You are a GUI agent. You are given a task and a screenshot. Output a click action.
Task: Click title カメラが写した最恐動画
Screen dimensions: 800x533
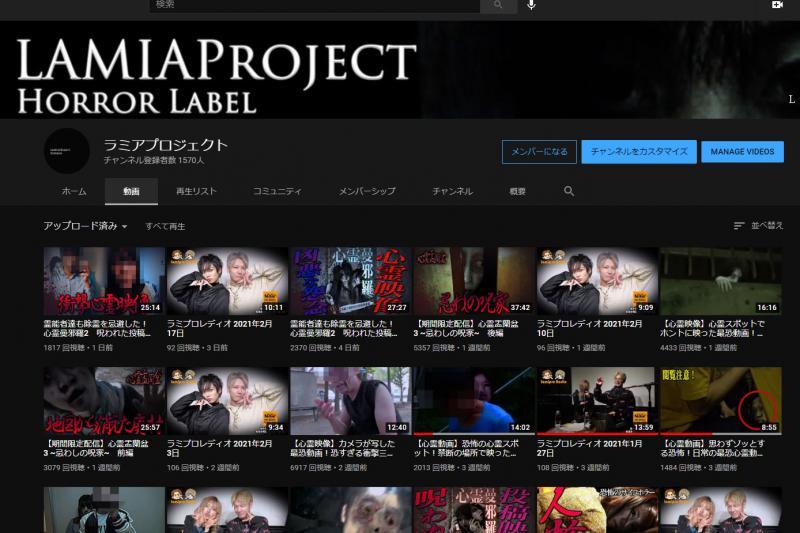pyautogui.click(x=343, y=448)
